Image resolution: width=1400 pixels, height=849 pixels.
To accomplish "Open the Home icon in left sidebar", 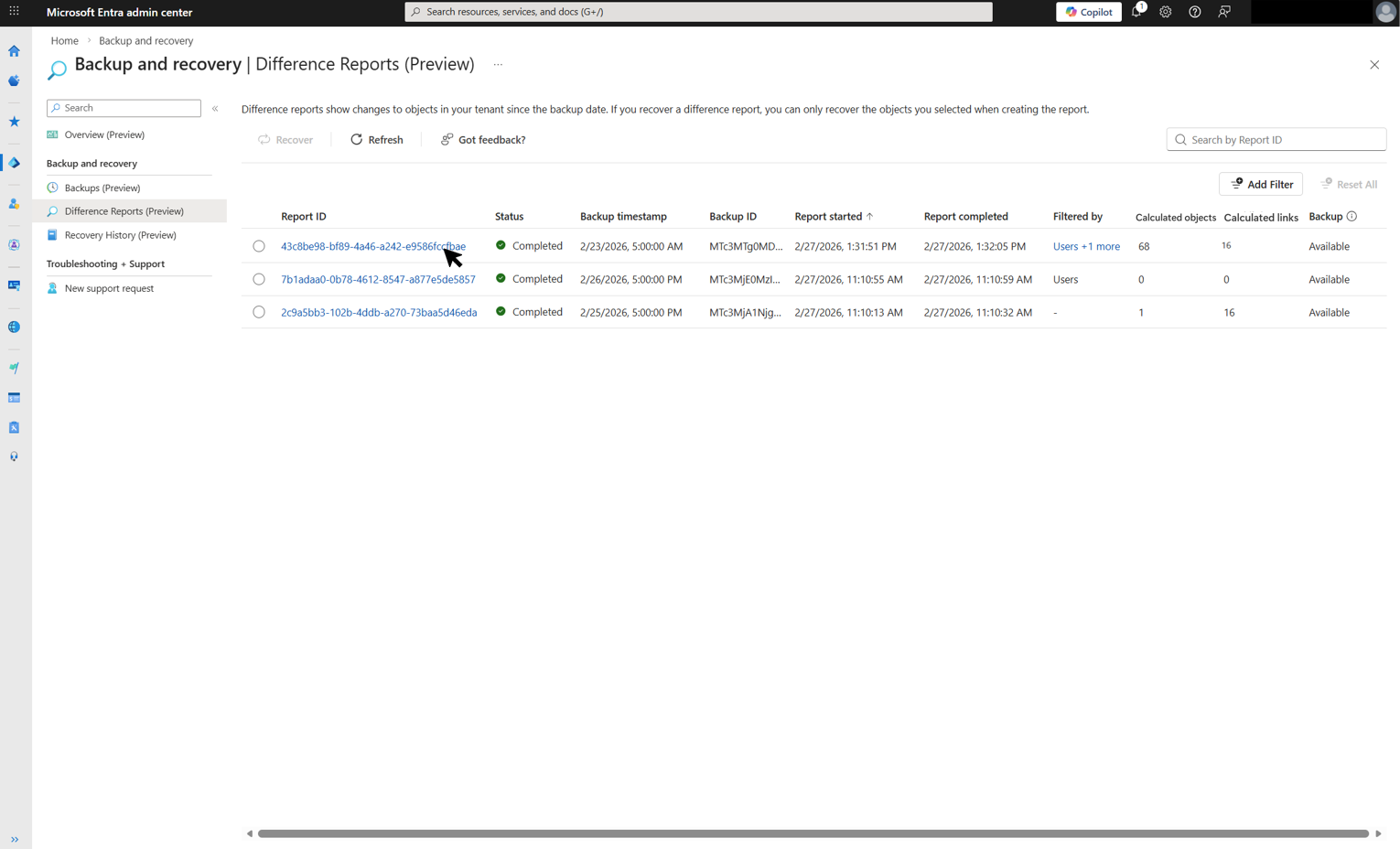I will coord(14,51).
